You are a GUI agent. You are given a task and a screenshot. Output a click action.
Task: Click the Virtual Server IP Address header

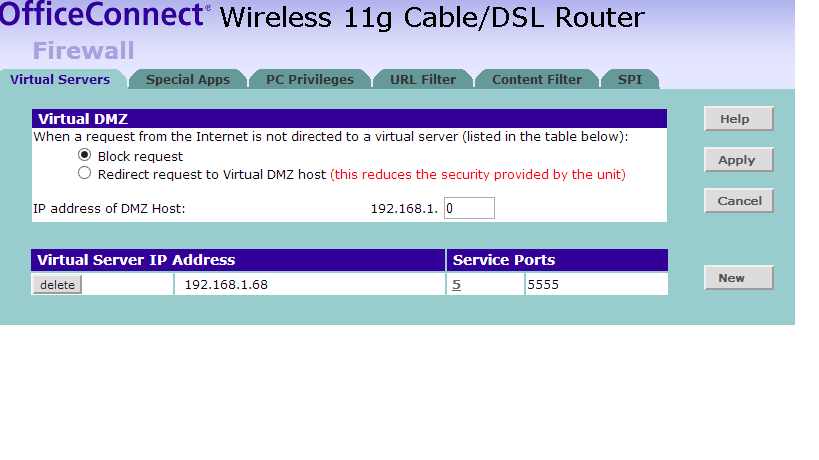click(136, 260)
